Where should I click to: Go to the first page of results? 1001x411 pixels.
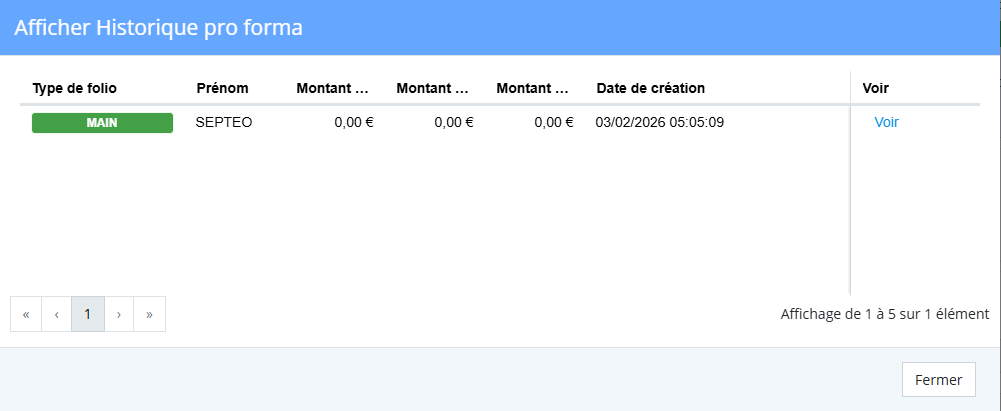click(x=26, y=314)
